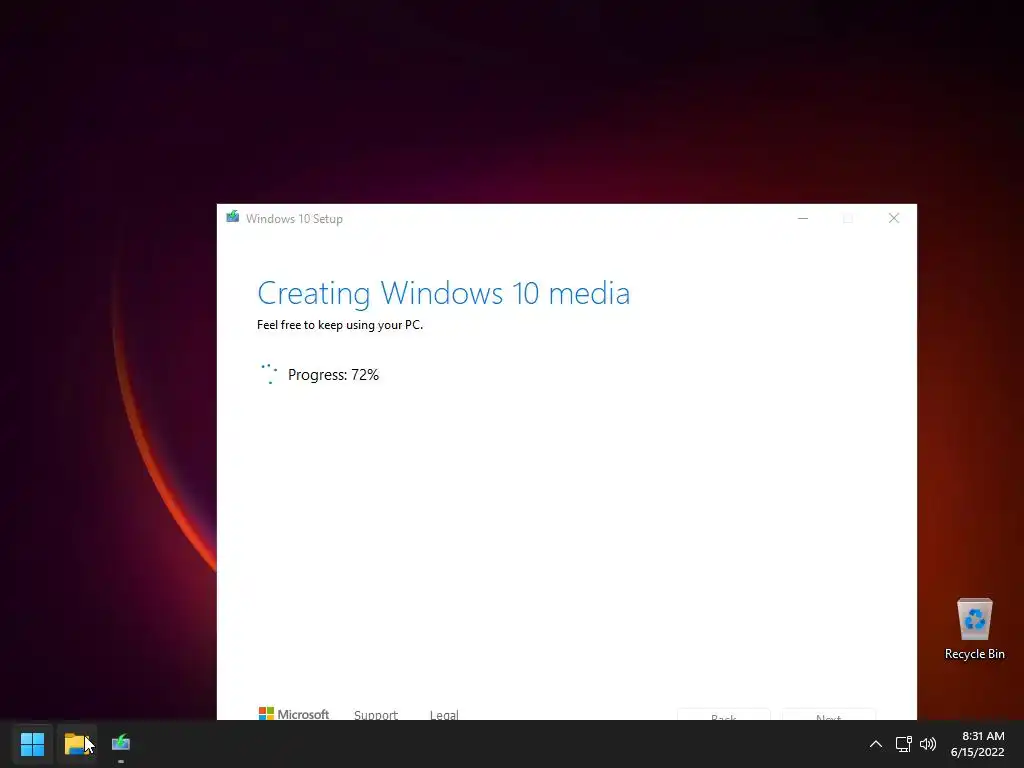
Task: Open the clock showing 8:31 AM
Action: 983,736
